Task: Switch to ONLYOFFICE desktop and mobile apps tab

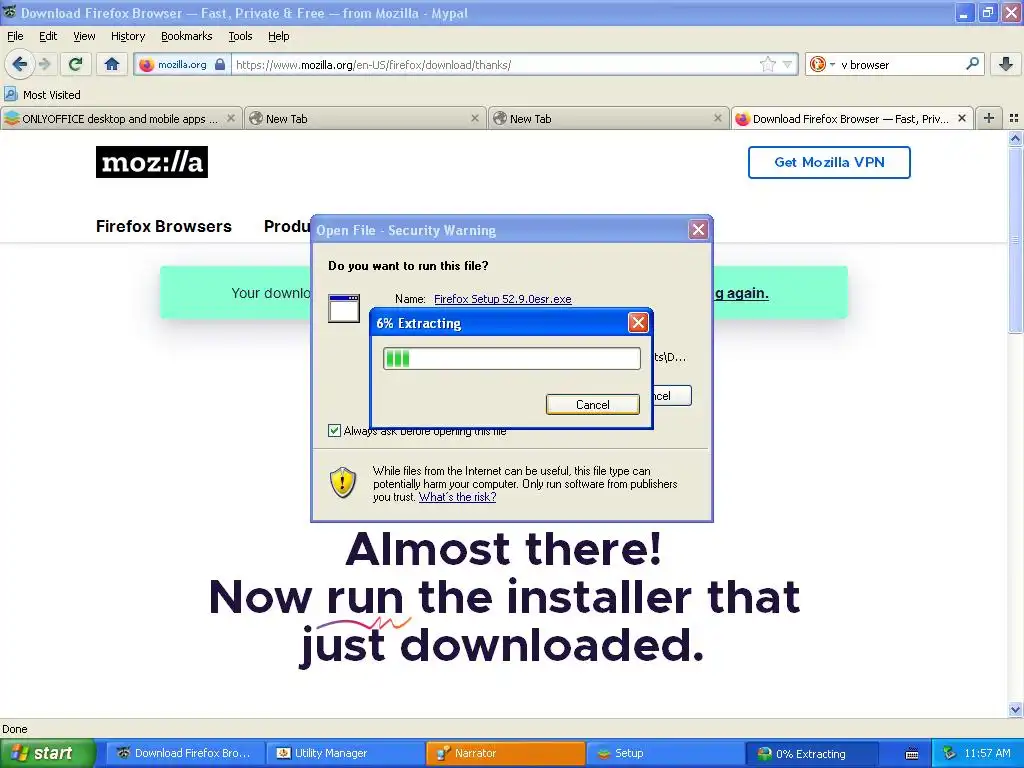Action: (x=121, y=119)
